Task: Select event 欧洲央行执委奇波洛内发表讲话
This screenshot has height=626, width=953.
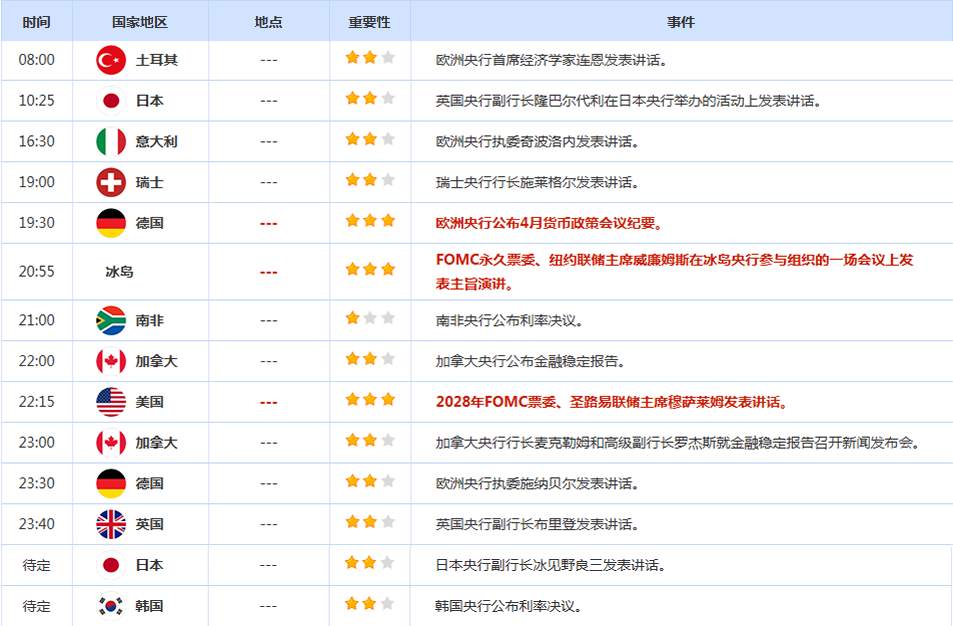Action: point(538,141)
